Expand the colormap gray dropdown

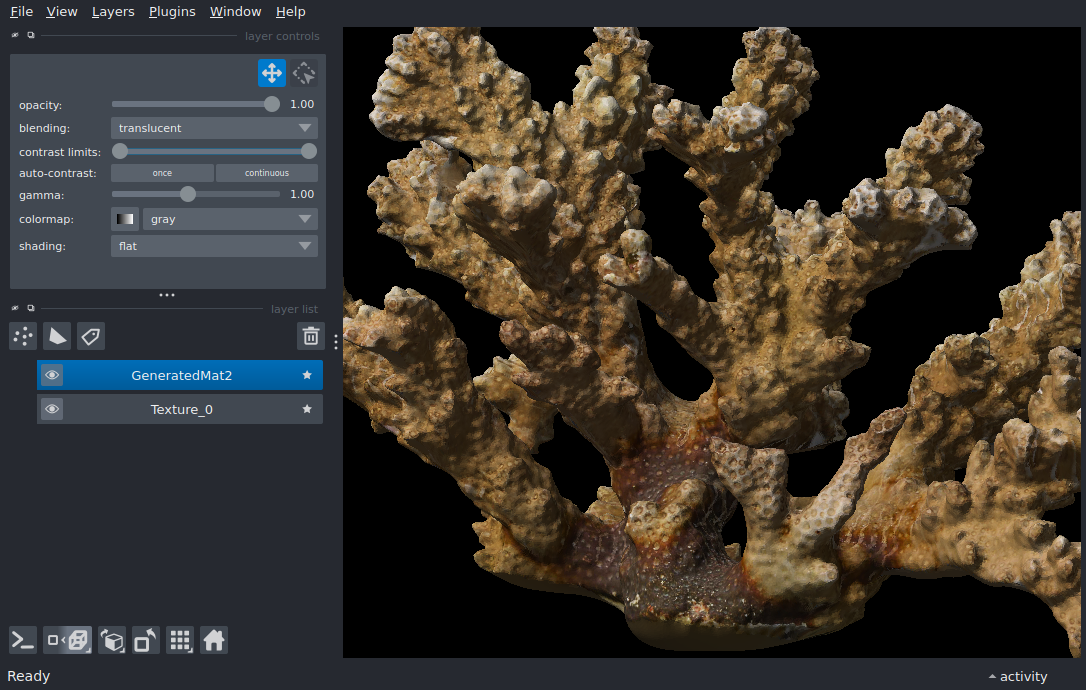tap(230, 219)
